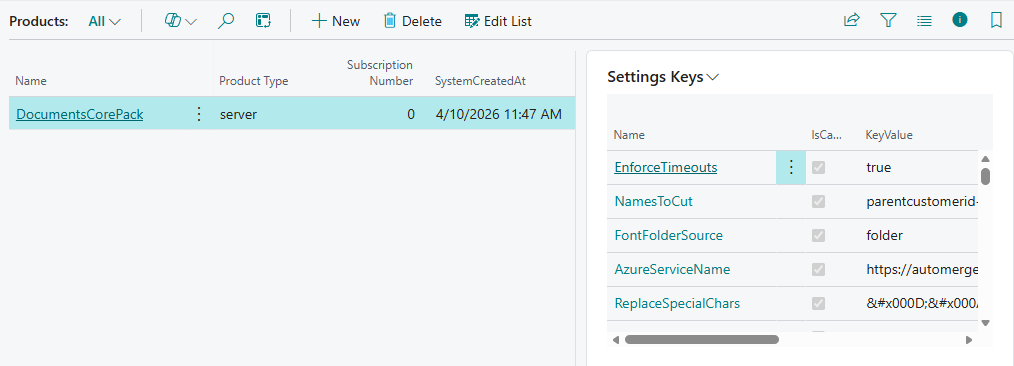The width and height of the screenshot is (1014, 366).
Task: Toggle IsCa checkbox for NamesToCut
Action: [x=818, y=202]
